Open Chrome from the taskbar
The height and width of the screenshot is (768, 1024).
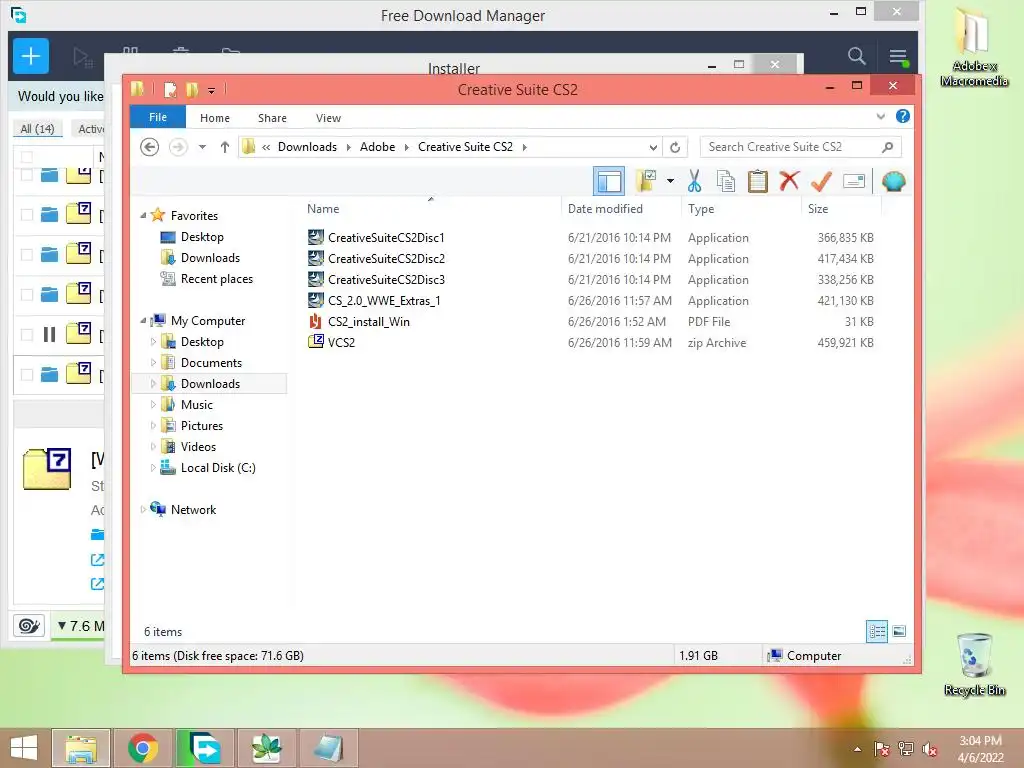143,748
